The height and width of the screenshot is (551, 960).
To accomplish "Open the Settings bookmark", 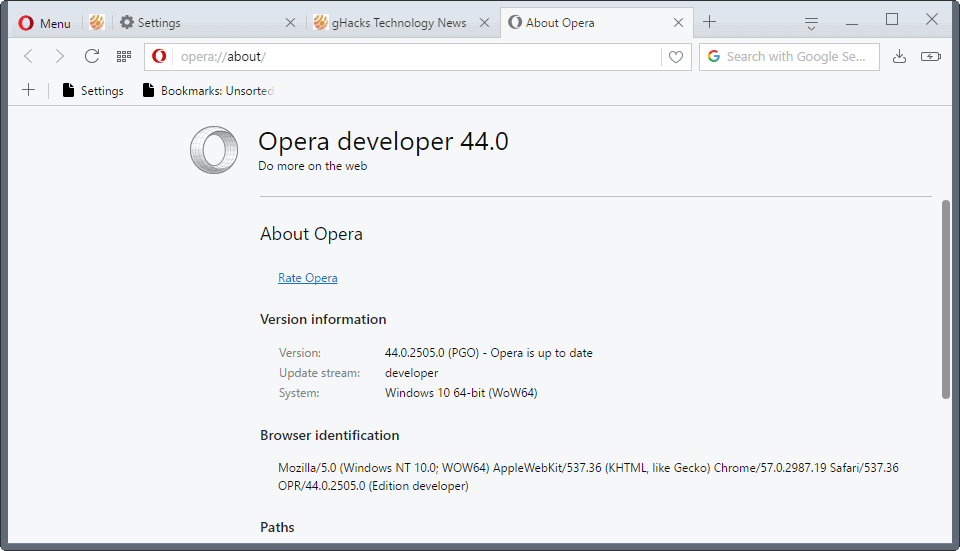I will point(93,91).
